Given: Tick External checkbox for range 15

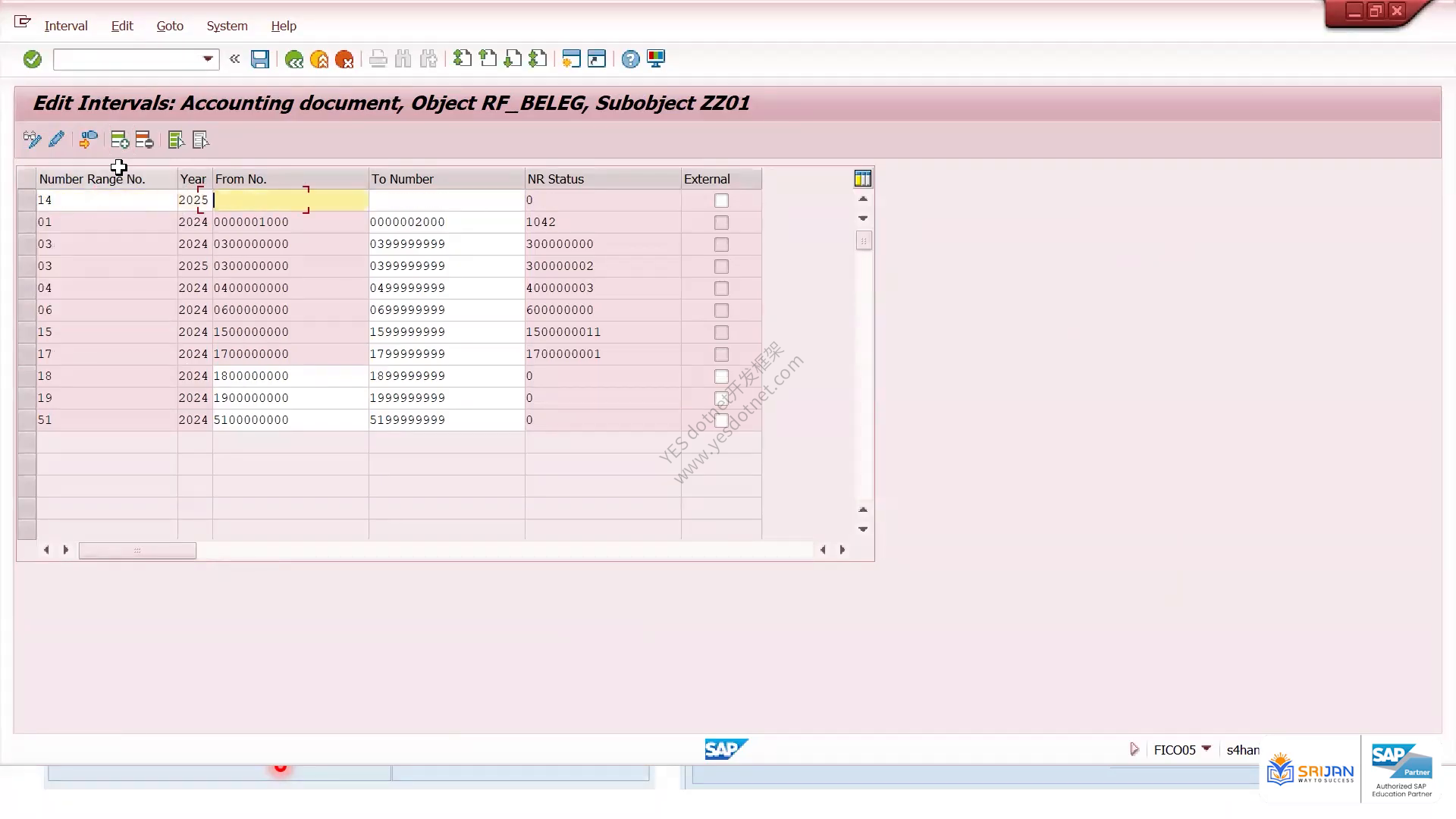Looking at the screenshot, I should point(721,333).
